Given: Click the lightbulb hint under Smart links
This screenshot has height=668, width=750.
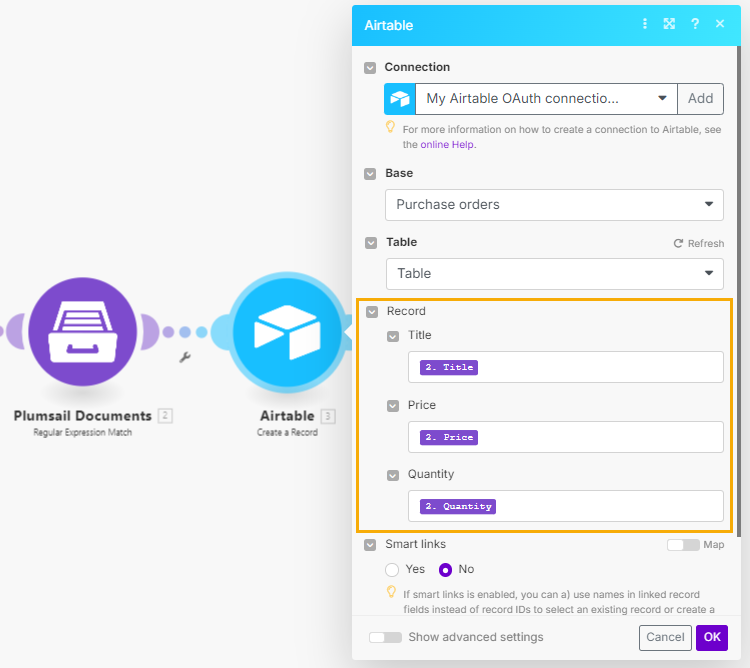Looking at the screenshot, I should pos(391,592).
